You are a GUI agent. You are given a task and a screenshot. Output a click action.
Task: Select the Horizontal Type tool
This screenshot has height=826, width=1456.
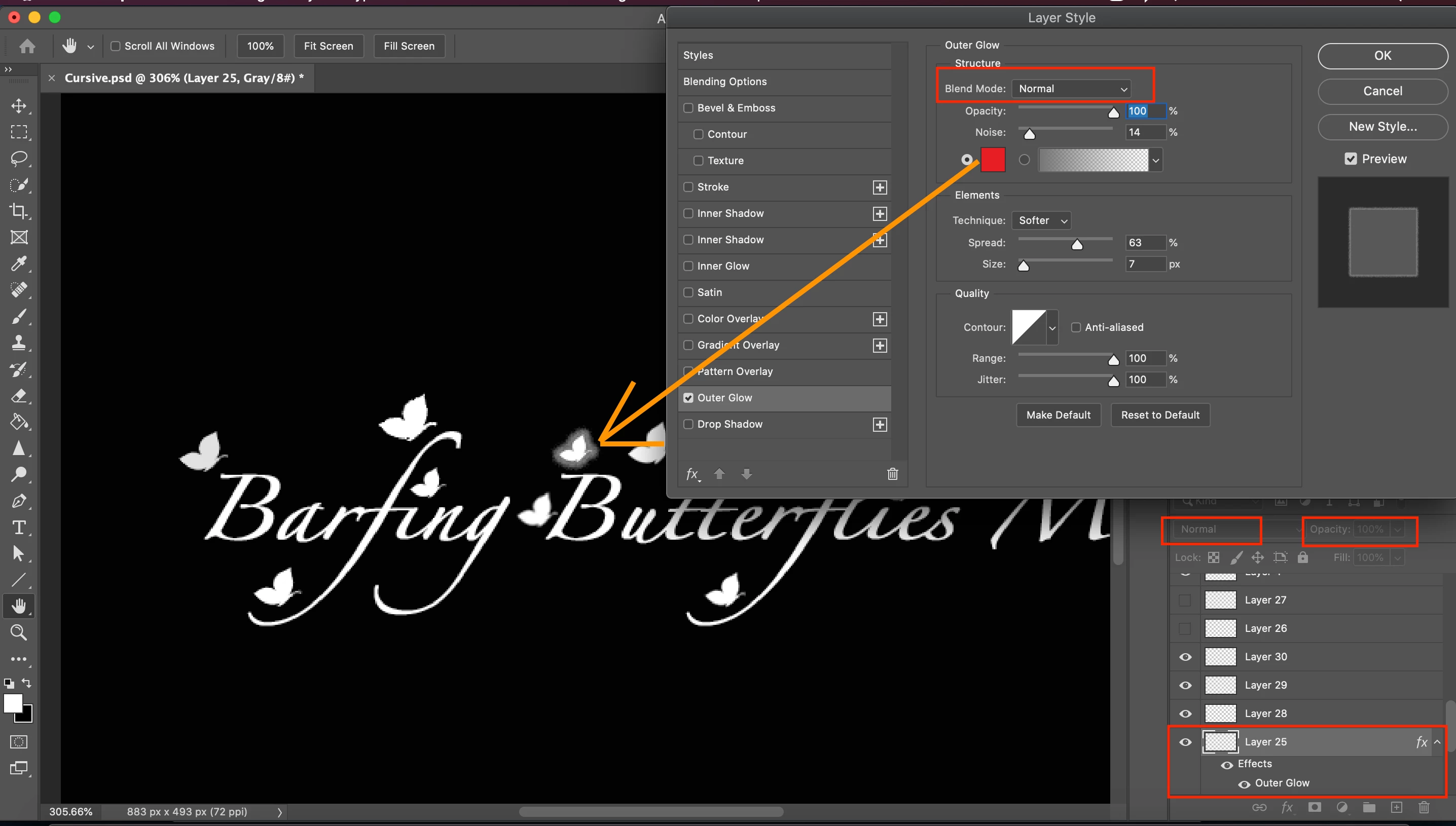point(19,528)
